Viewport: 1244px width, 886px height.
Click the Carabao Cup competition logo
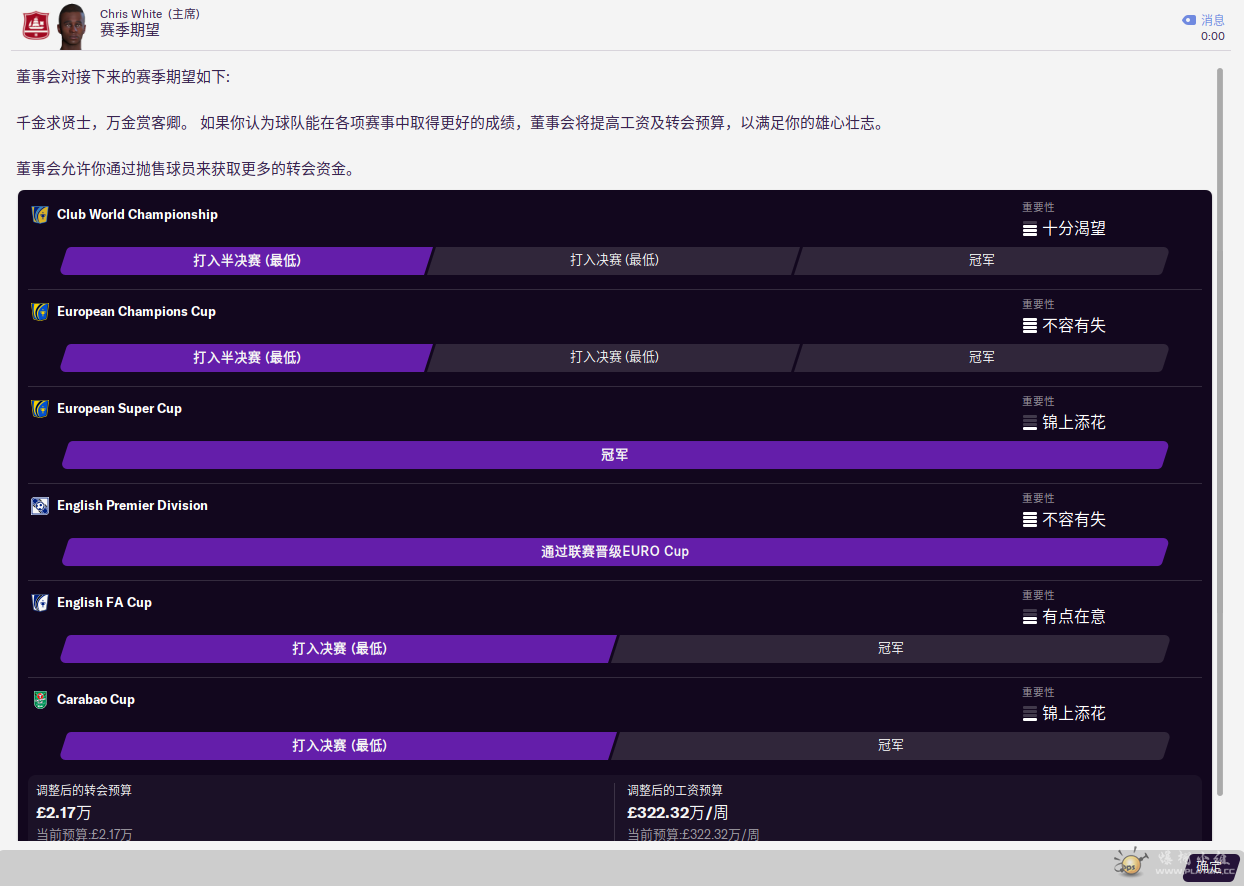(x=40, y=699)
